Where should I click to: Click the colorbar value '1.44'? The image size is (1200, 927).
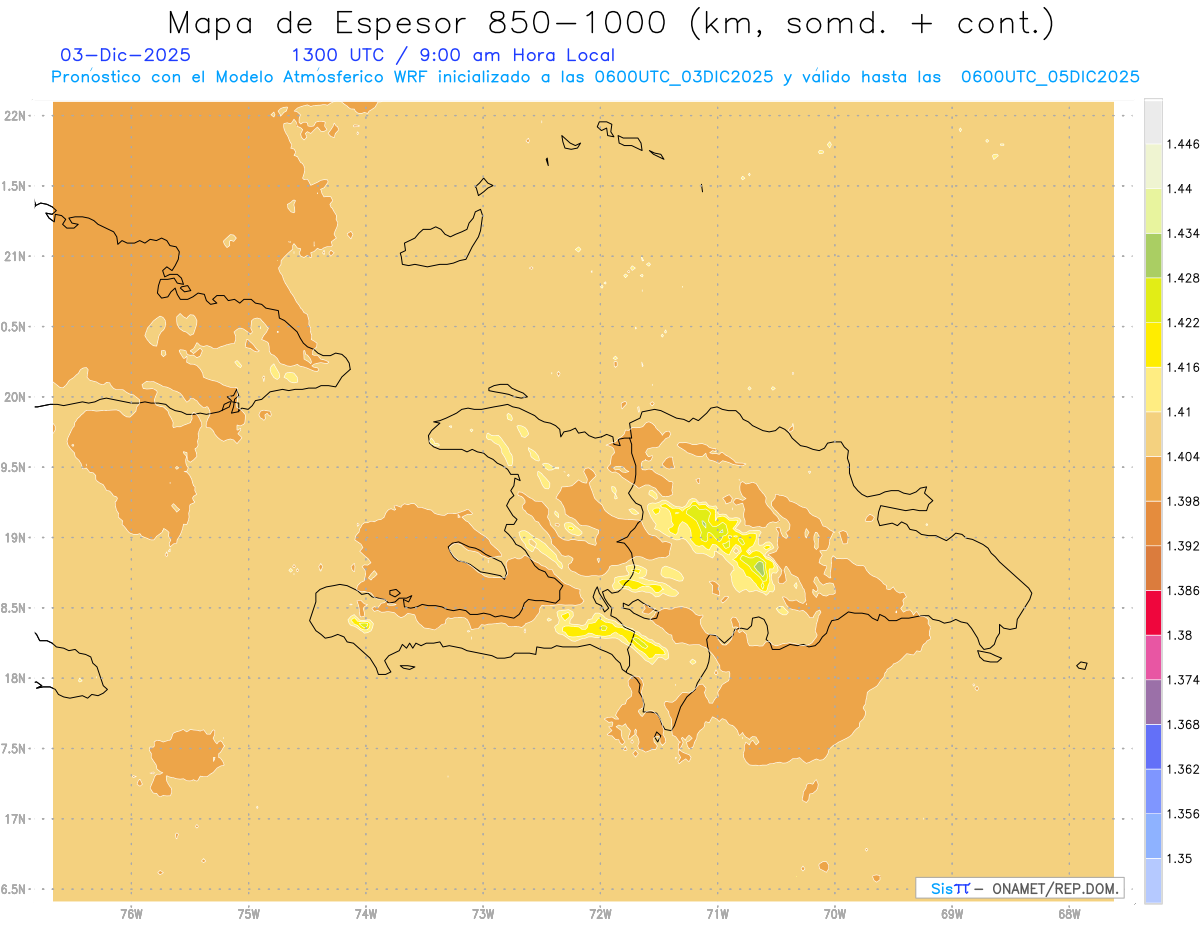[1181, 189]
